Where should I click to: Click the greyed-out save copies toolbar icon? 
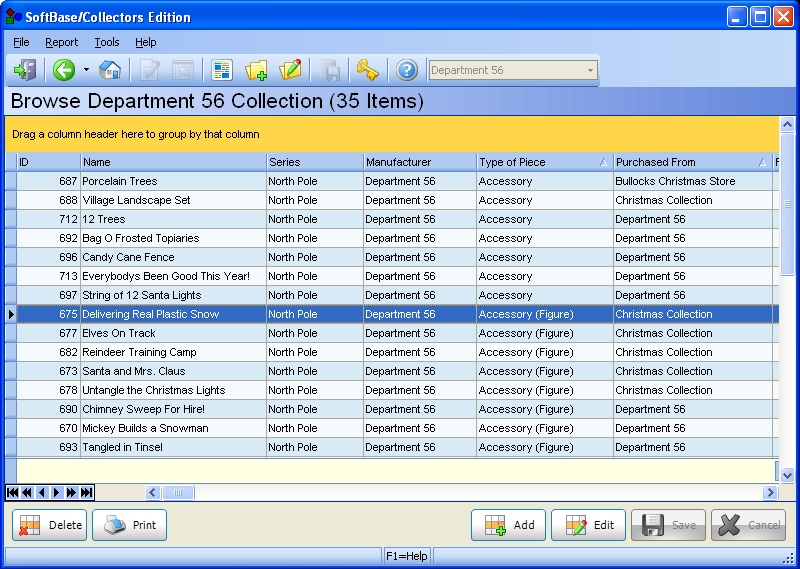tap(329, 70)
